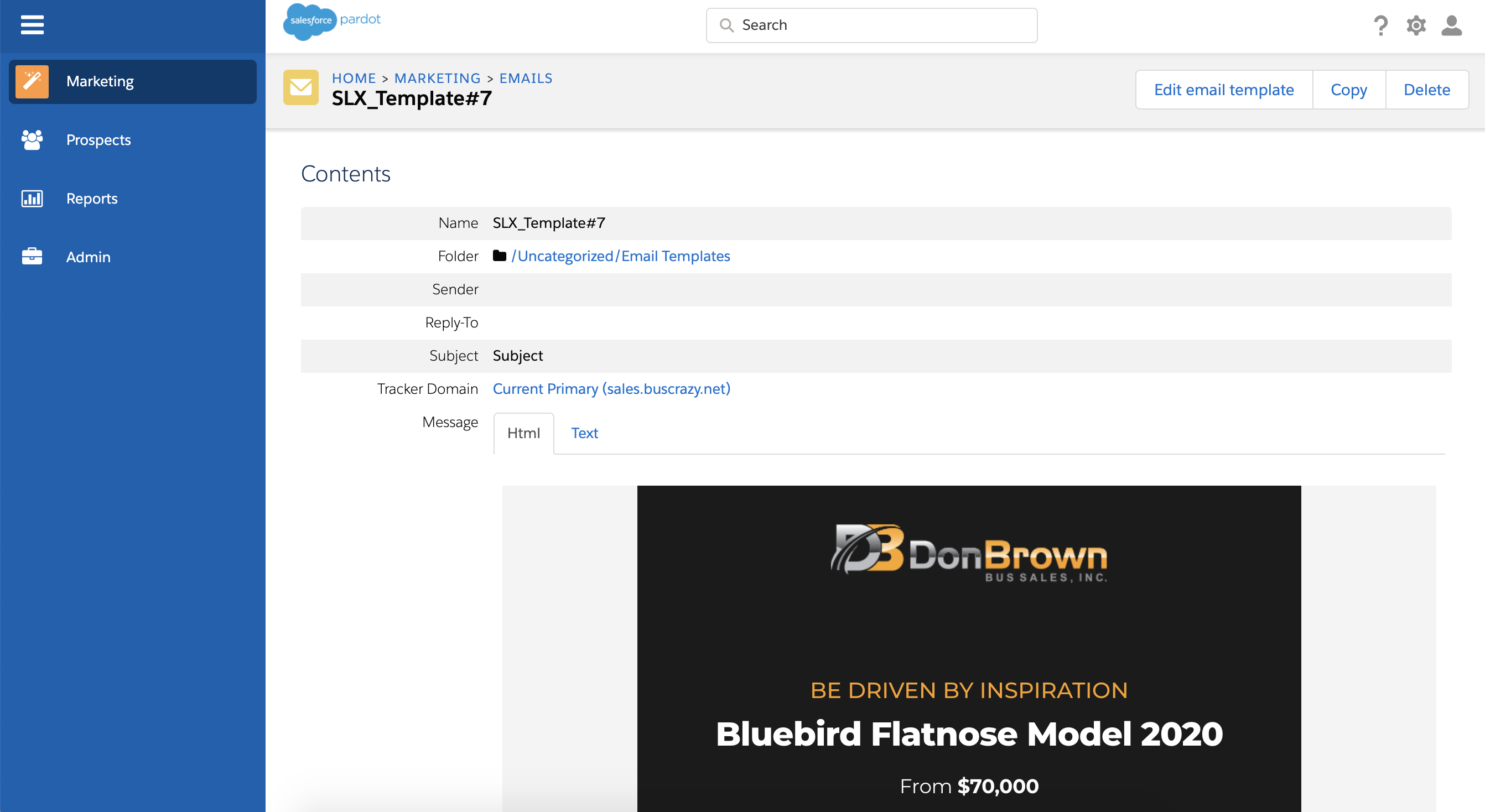Select Marketing in the sidebar
1485x812 pixels.
coord(133,82)
